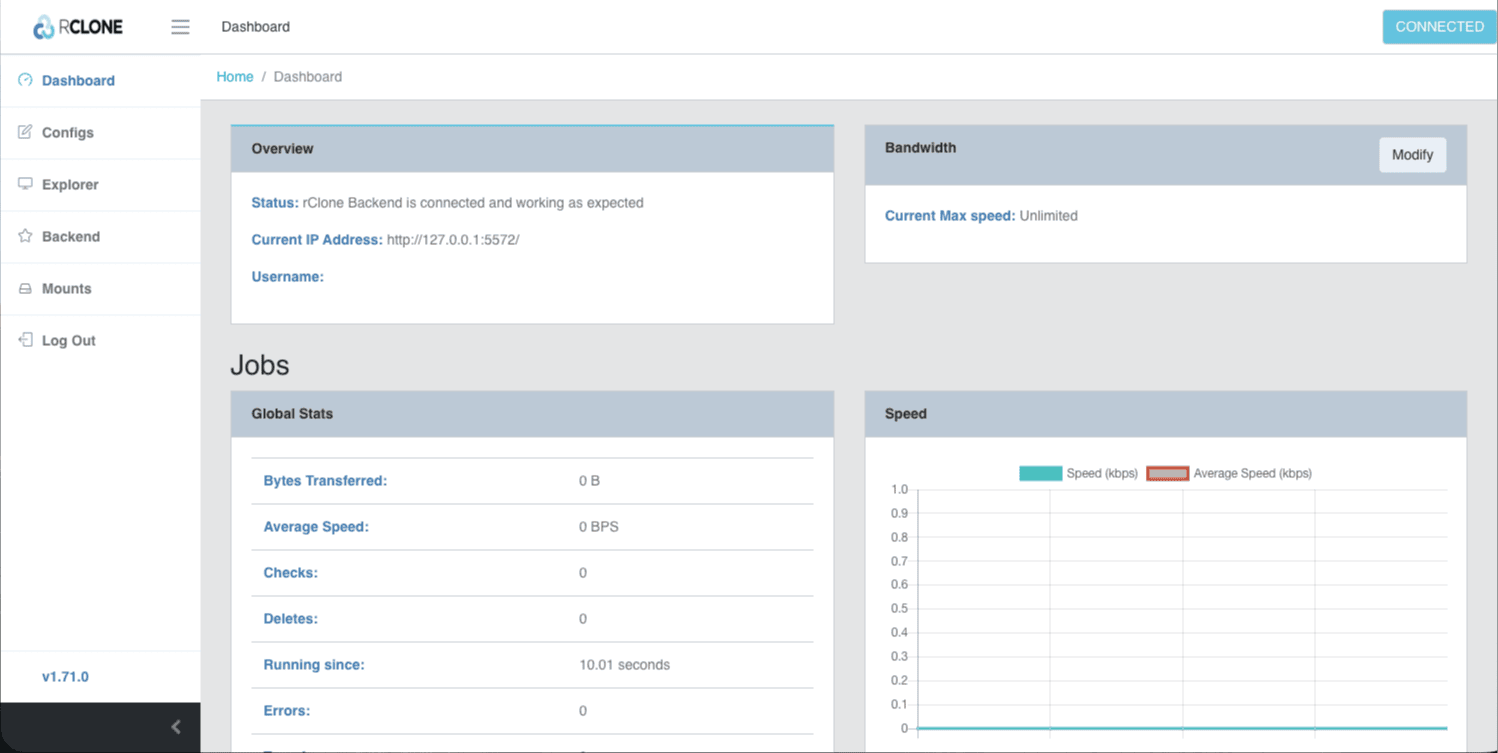The height and width of the screenshot is (753, 1498).
Task: Click the Unlimited speed value
Action: point(1049,216)
